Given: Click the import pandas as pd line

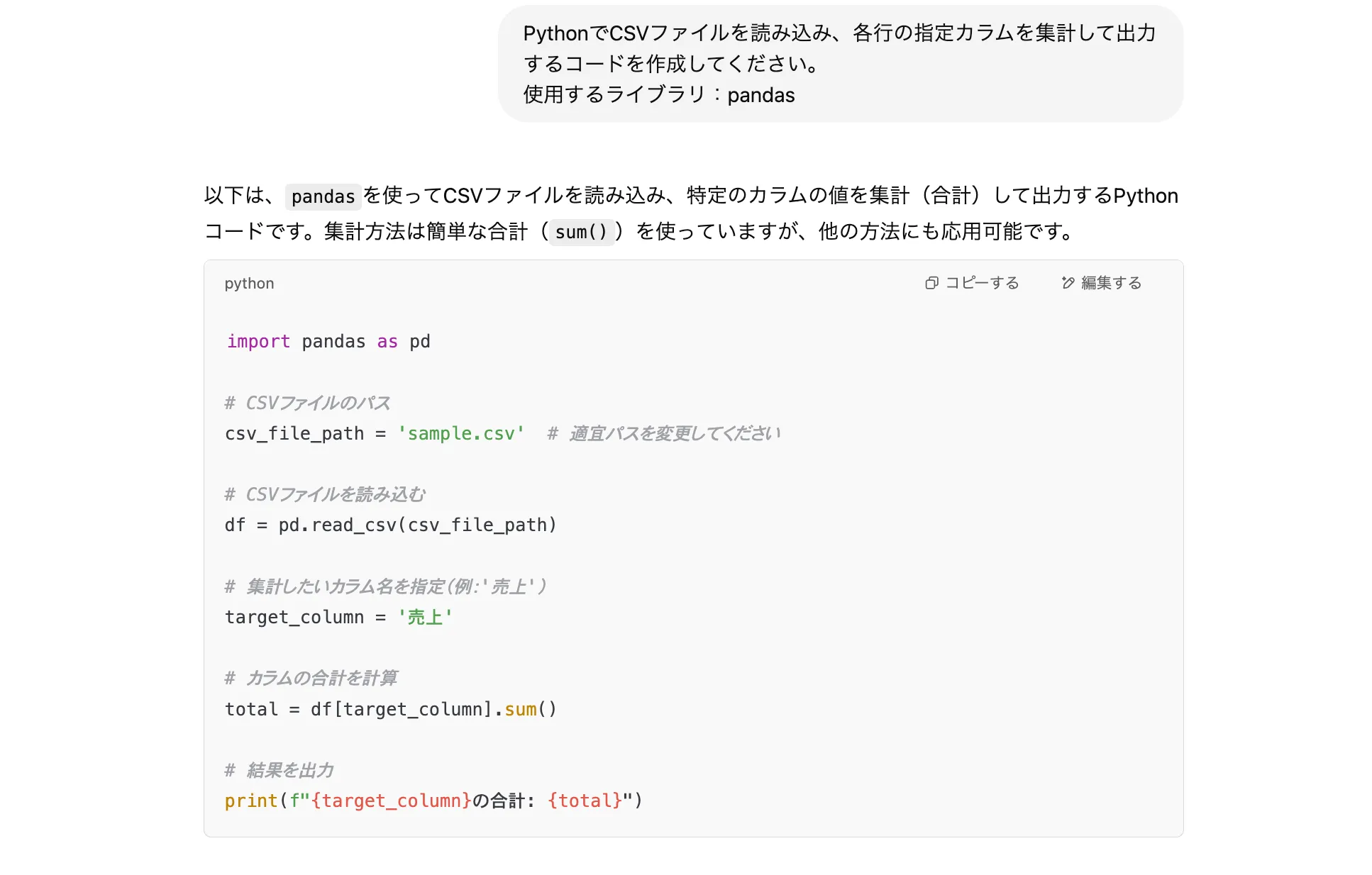Looking at the screenshot, I should pyautogui.click(x=328, y=341).
